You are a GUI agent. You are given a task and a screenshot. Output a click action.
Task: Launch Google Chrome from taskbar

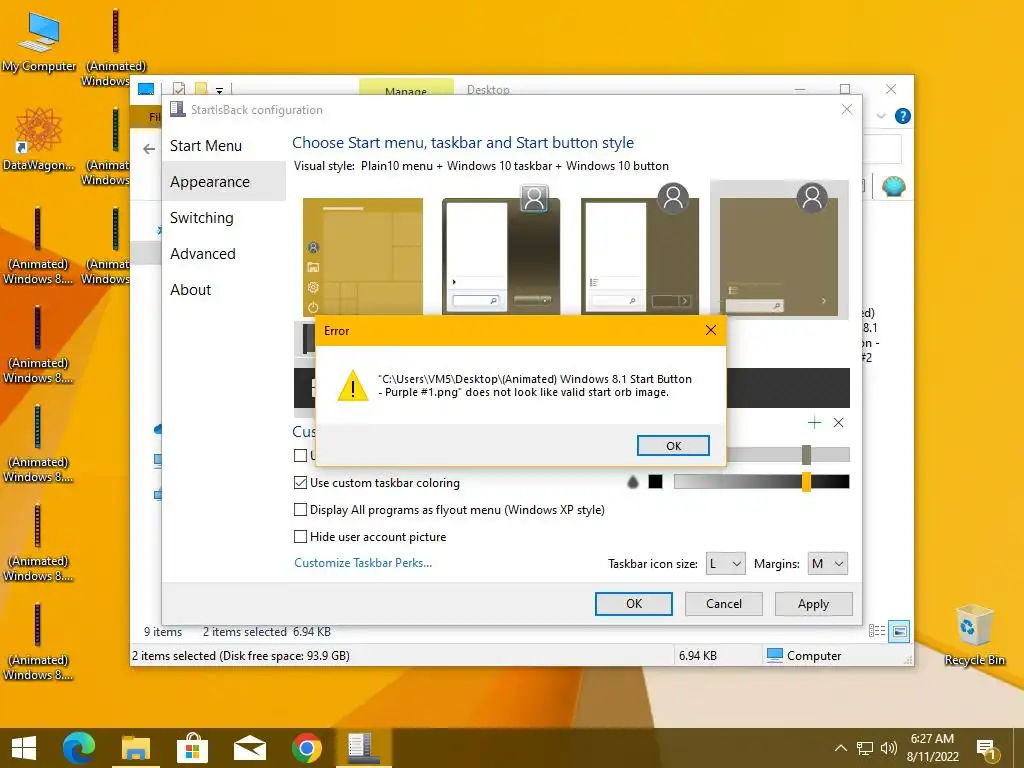(x=306, y=748)
